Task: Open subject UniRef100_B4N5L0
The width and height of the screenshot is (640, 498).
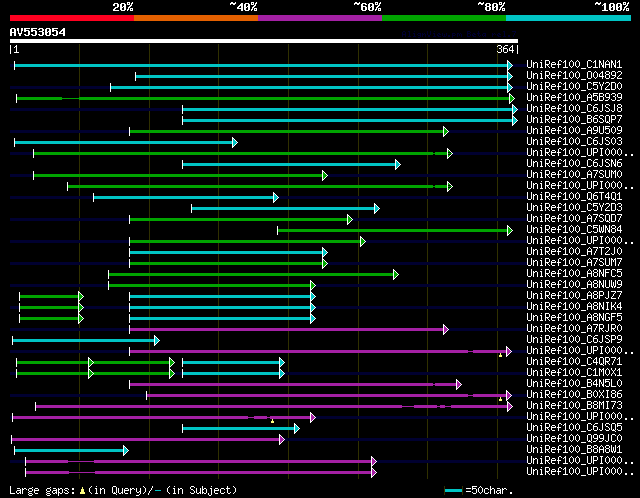Action: pos(574,384)
